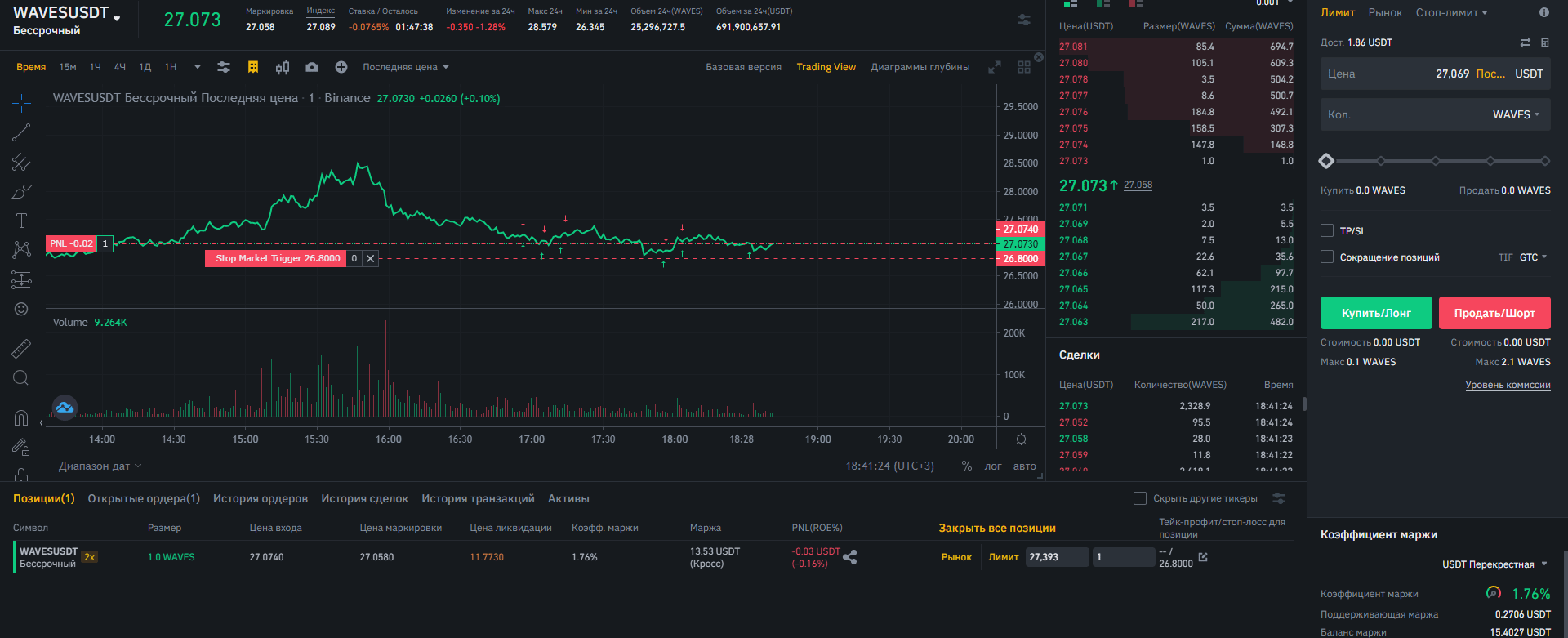Select the pattern drawing tool
Screen dimensions: 1568x638
[21, 249]
